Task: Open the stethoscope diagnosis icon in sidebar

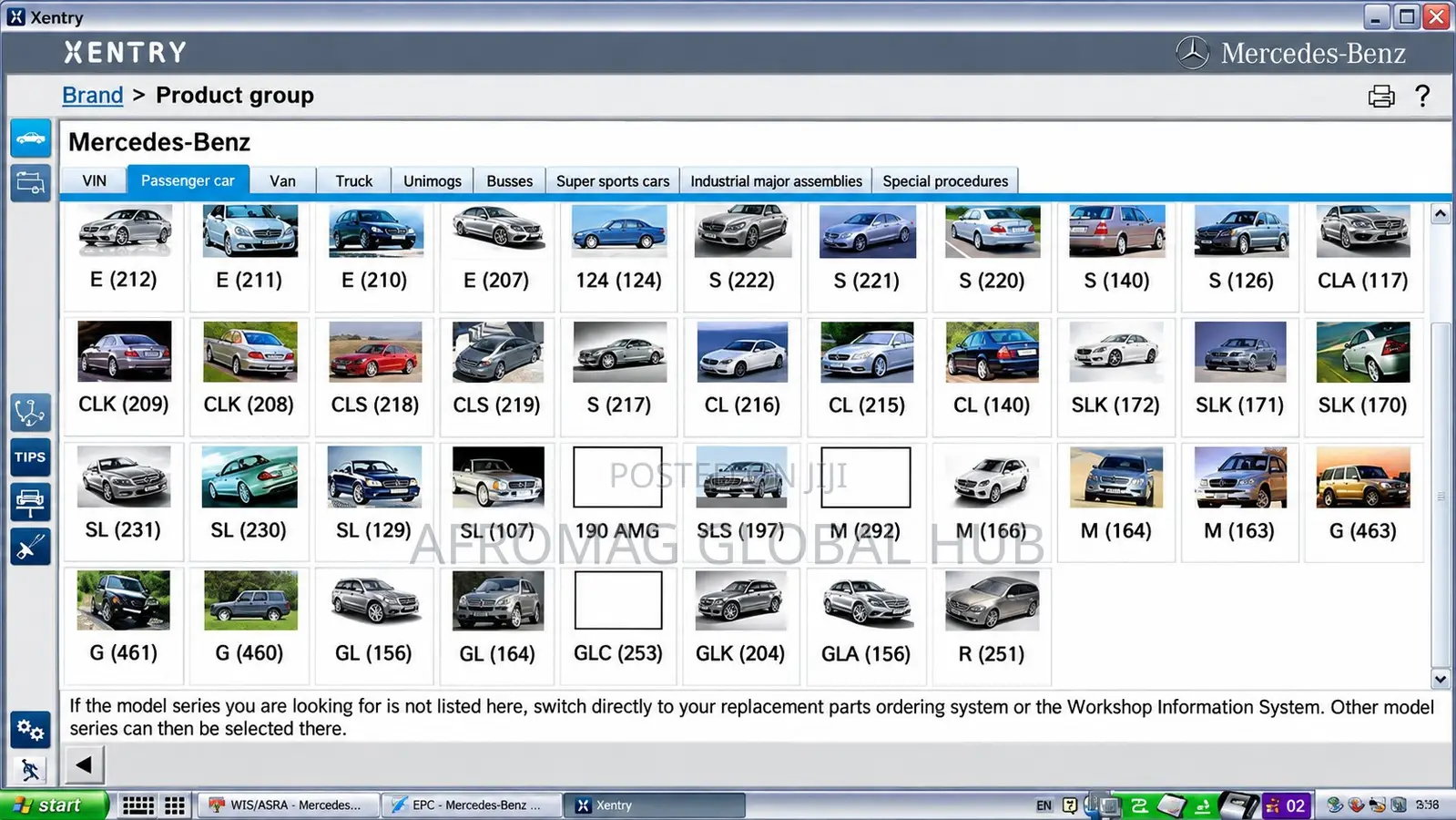Action: (30, 413)
